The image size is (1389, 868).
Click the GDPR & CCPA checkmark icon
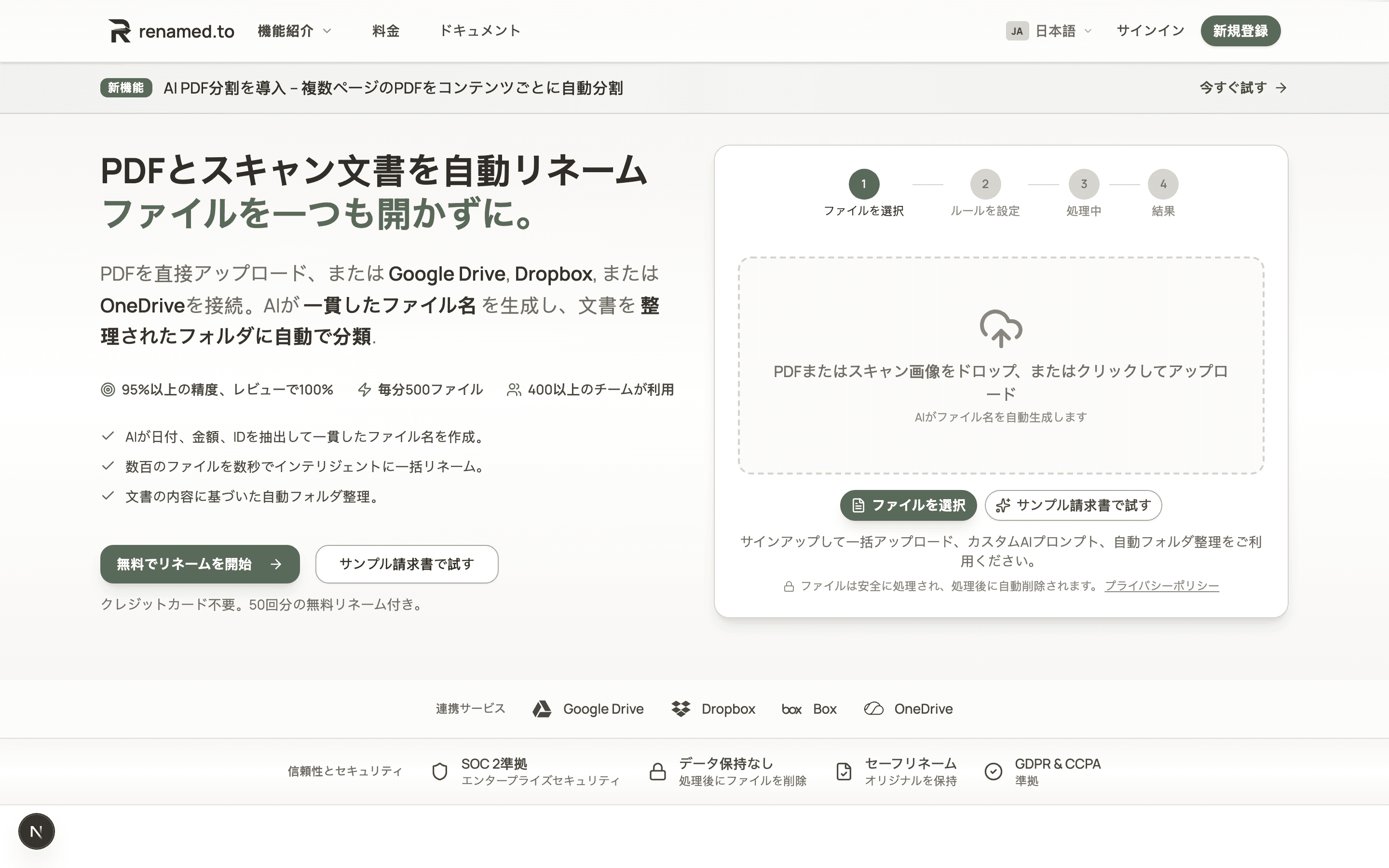coord(994,772)
